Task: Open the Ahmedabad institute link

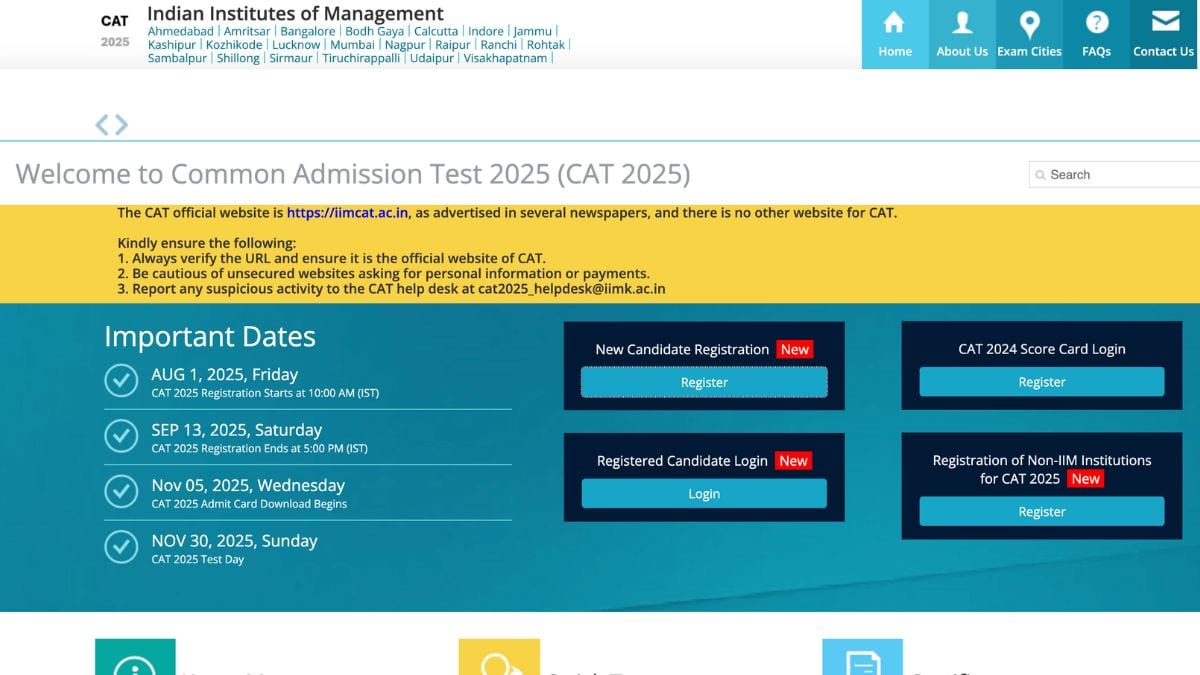Action: [x=181, y=32]
